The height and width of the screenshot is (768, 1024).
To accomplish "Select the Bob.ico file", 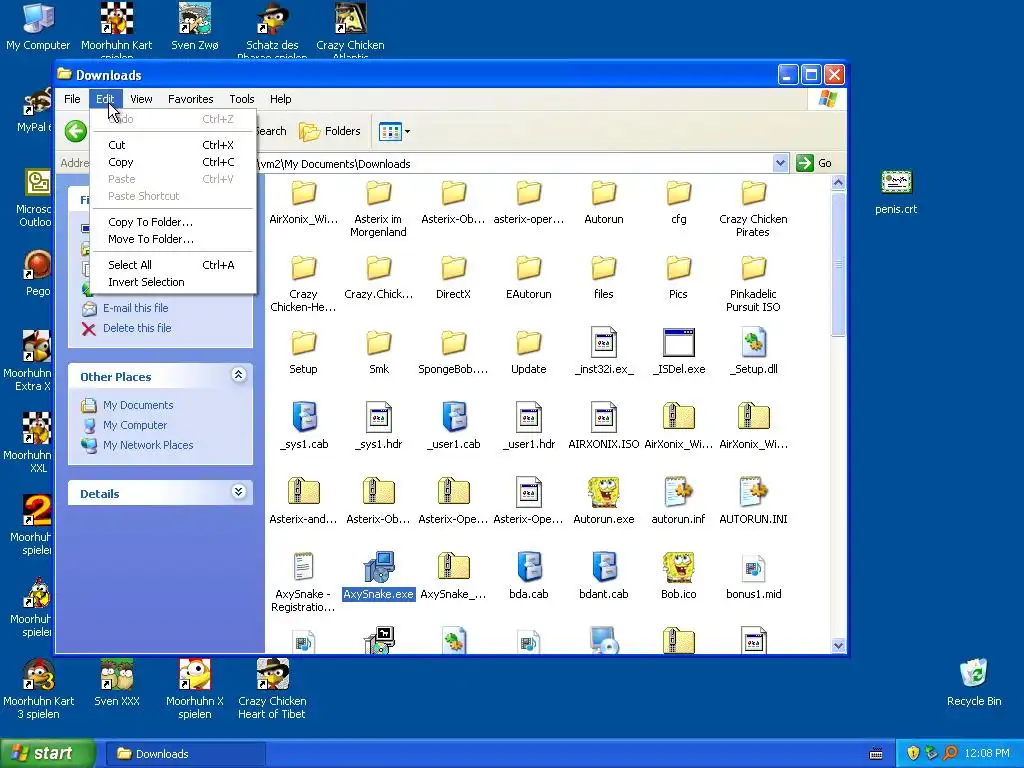I will [679, 577].
